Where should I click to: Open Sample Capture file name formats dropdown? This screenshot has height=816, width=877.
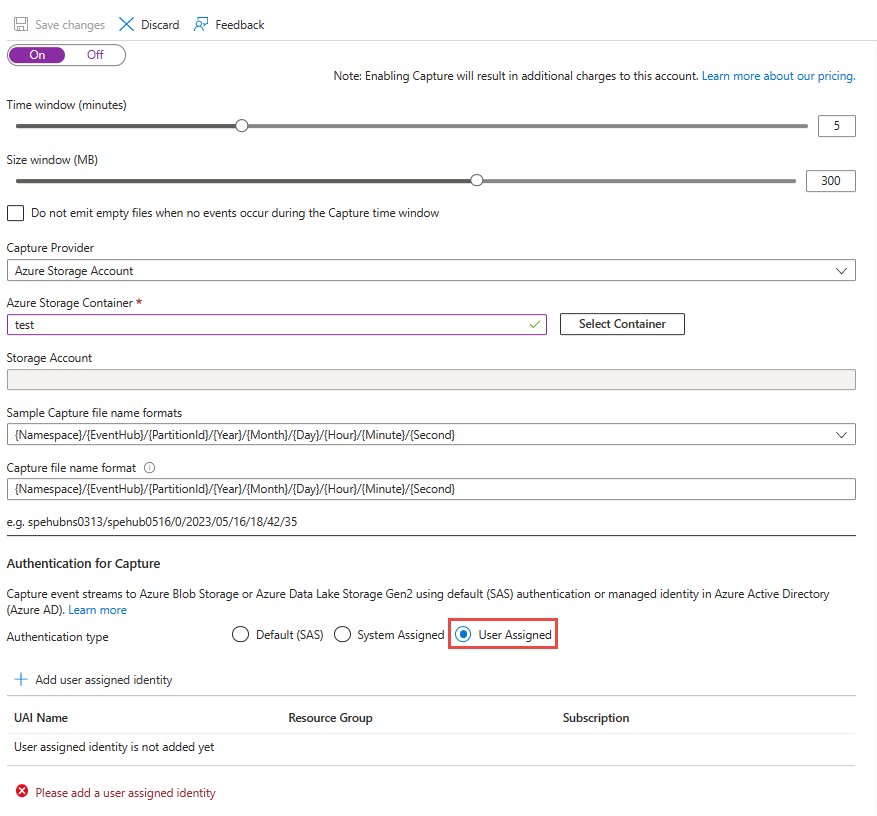pyautogui.click(x=430, y=435)
